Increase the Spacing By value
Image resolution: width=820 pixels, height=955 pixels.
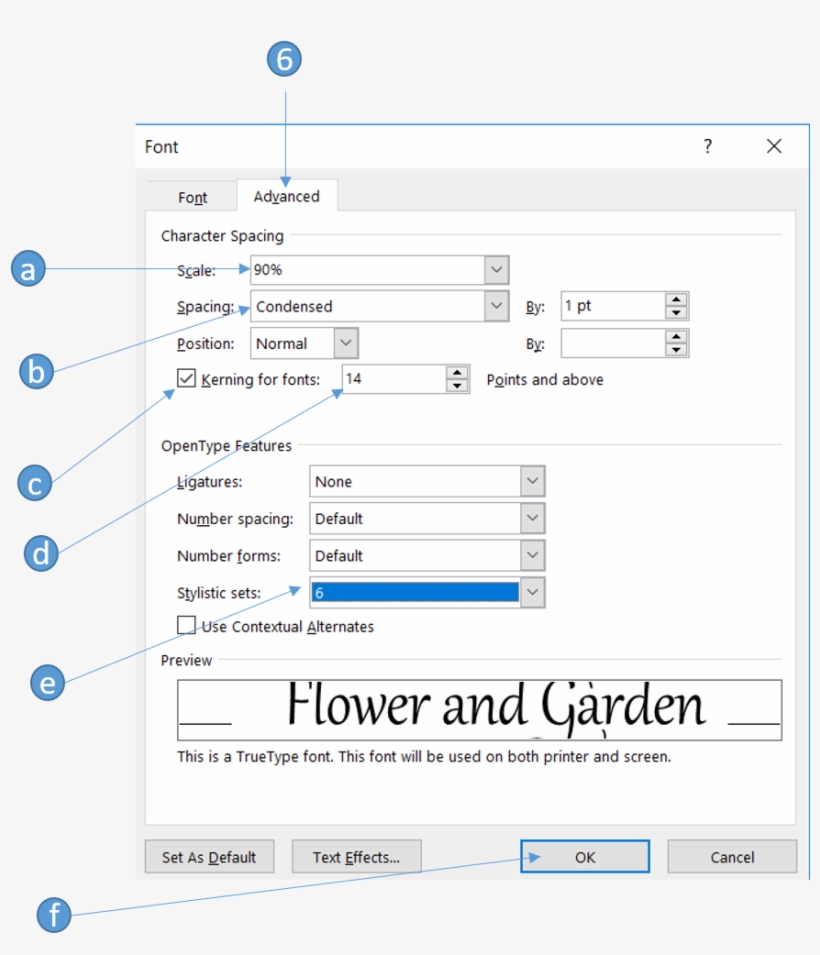(x=677, y=300)
